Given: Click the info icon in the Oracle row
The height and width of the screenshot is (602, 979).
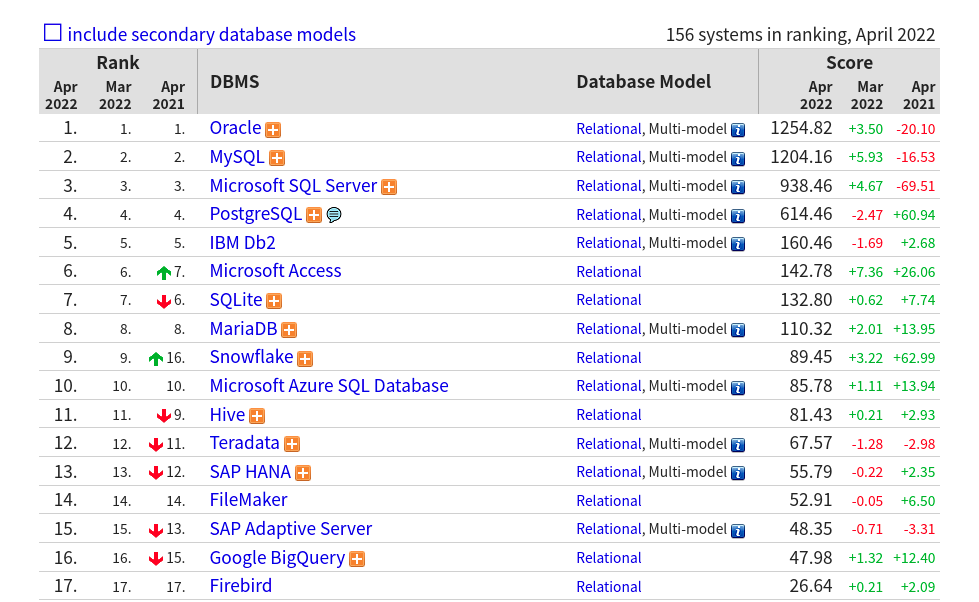Looking at the screenshot, I should click(x=738, y=130).
